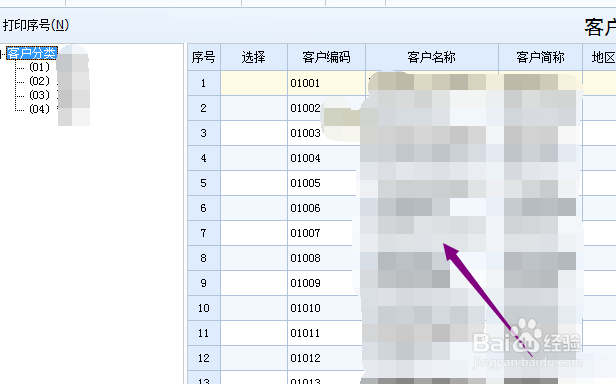Click customer code 01006 cell
Image resolution: width=616 pixels, height=384 pixels.
pyautogui.click(x=326, y=208)
